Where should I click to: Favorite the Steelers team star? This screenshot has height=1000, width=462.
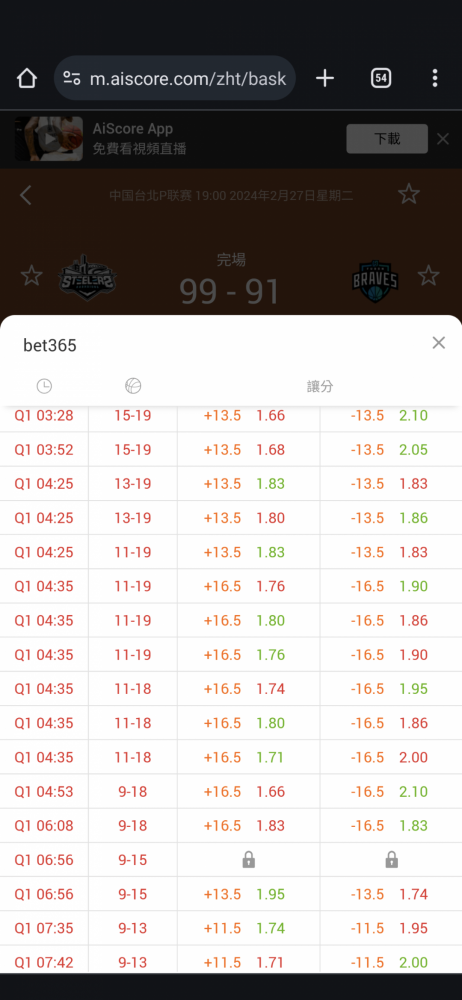point(31,276)
